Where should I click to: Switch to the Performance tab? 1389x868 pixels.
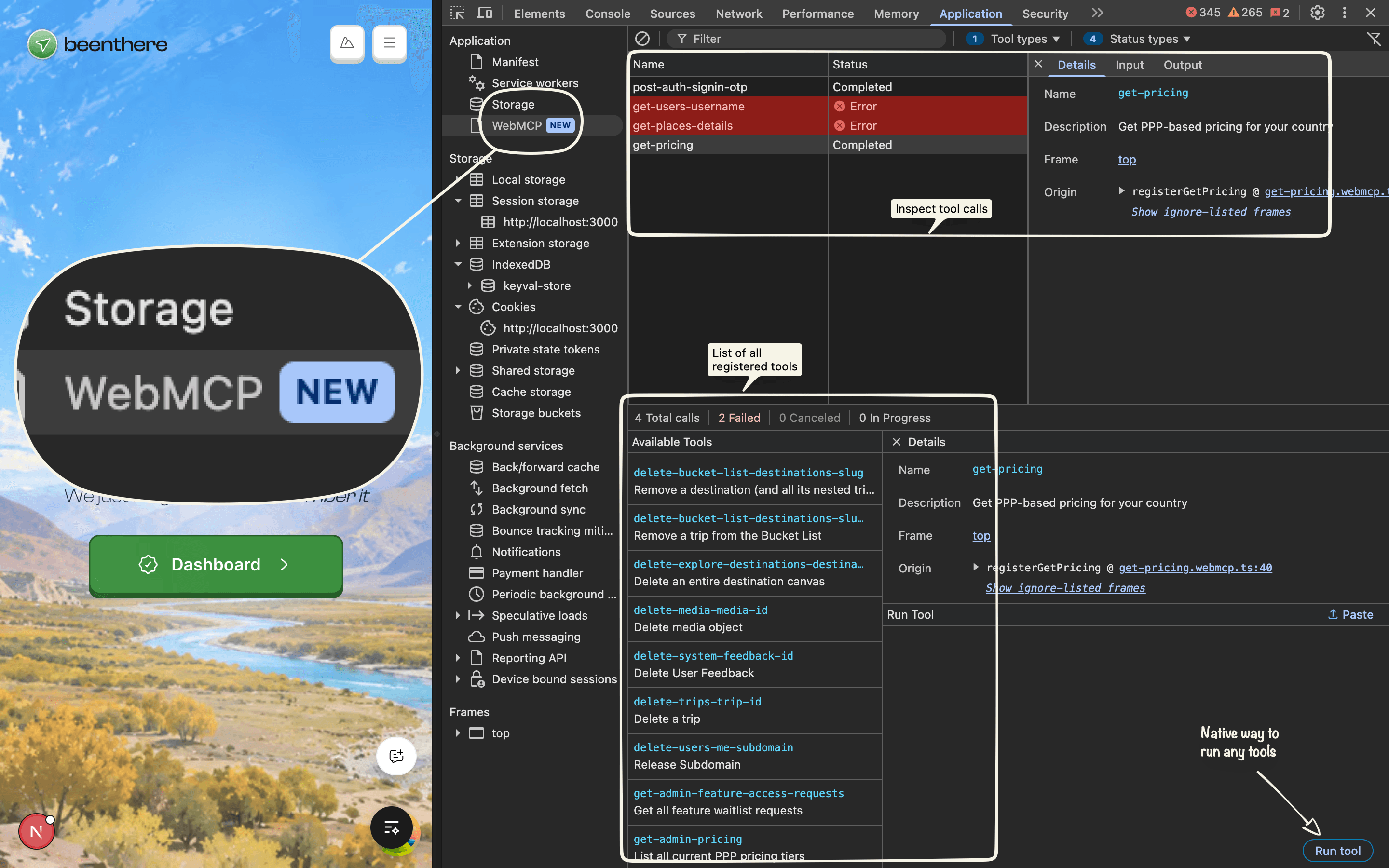[817, 13]
